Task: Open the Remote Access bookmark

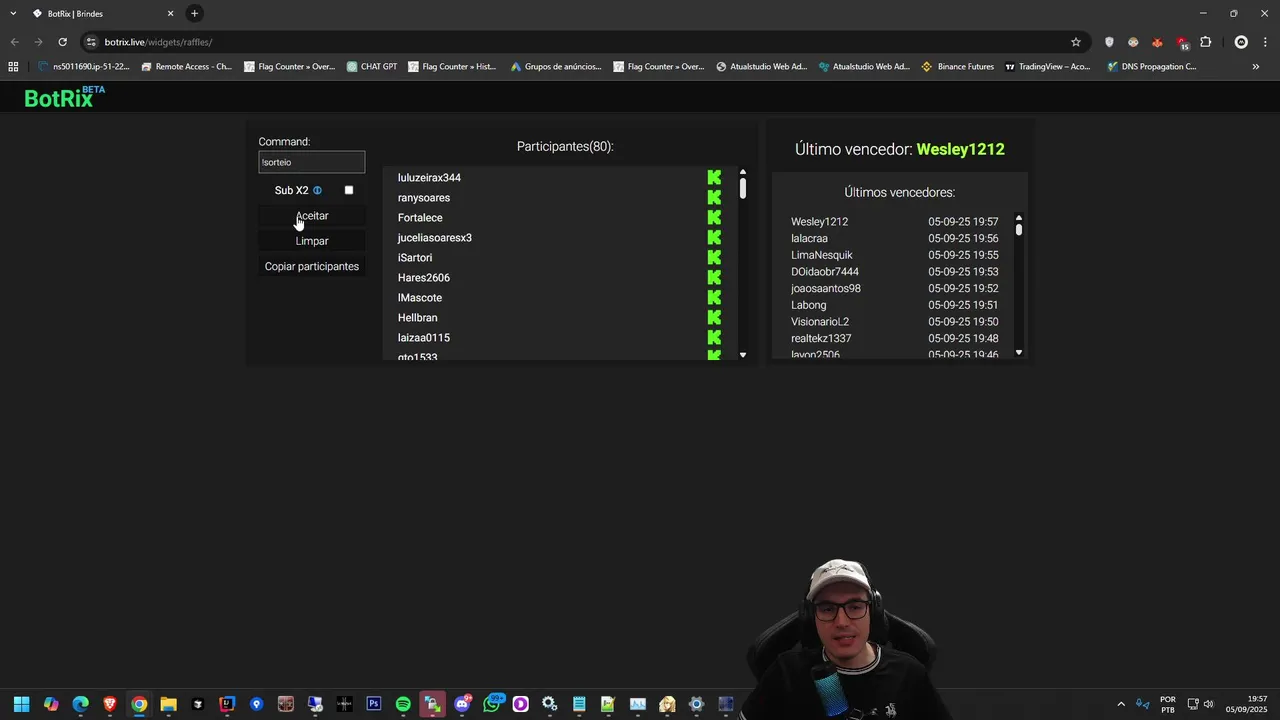Action: pyautogui.click(x=187, y=67)
